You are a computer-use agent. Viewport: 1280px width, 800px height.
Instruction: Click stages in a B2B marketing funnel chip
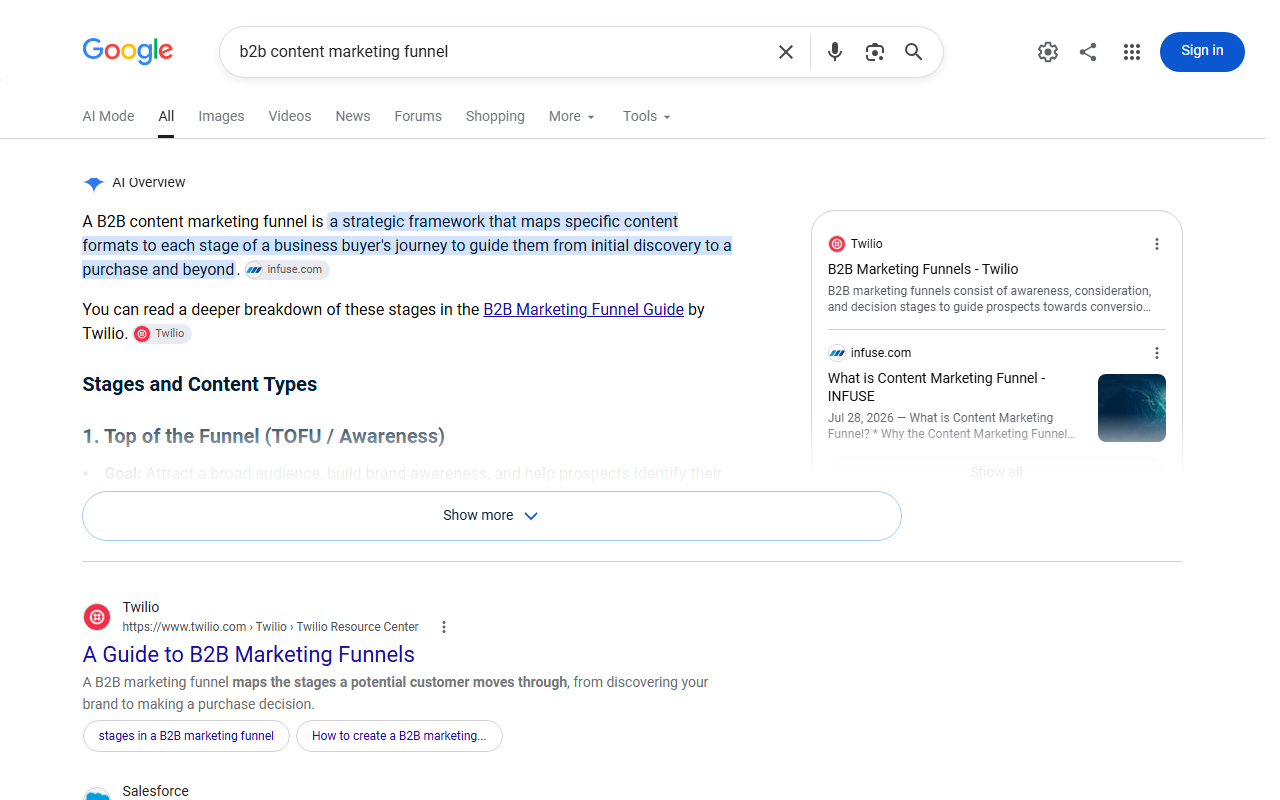click(186, 736)
